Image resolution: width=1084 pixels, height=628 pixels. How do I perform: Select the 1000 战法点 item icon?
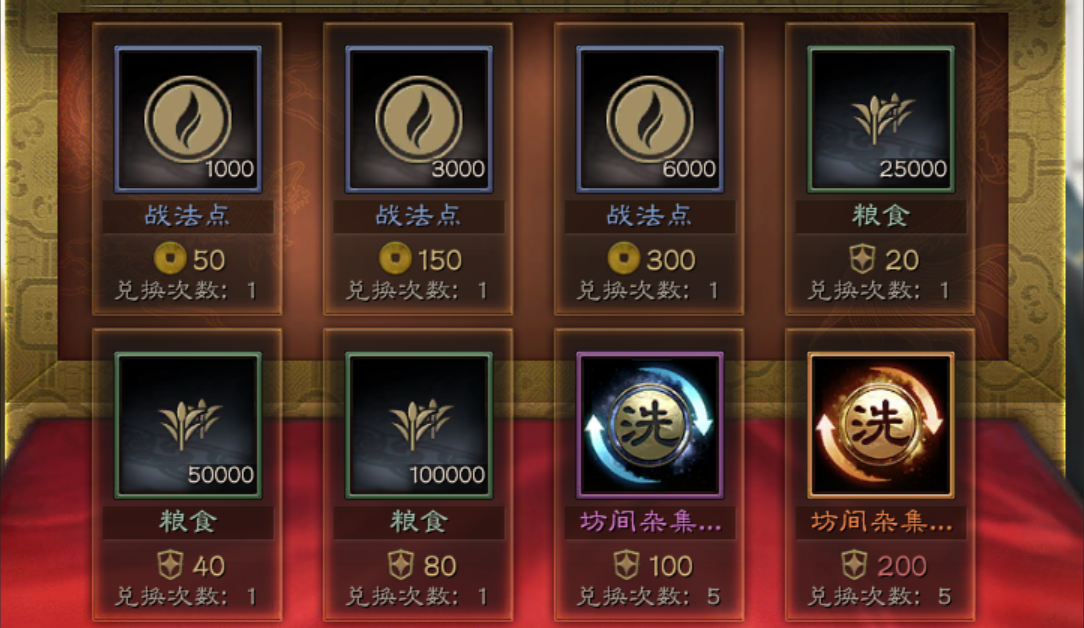coord(187,119)
